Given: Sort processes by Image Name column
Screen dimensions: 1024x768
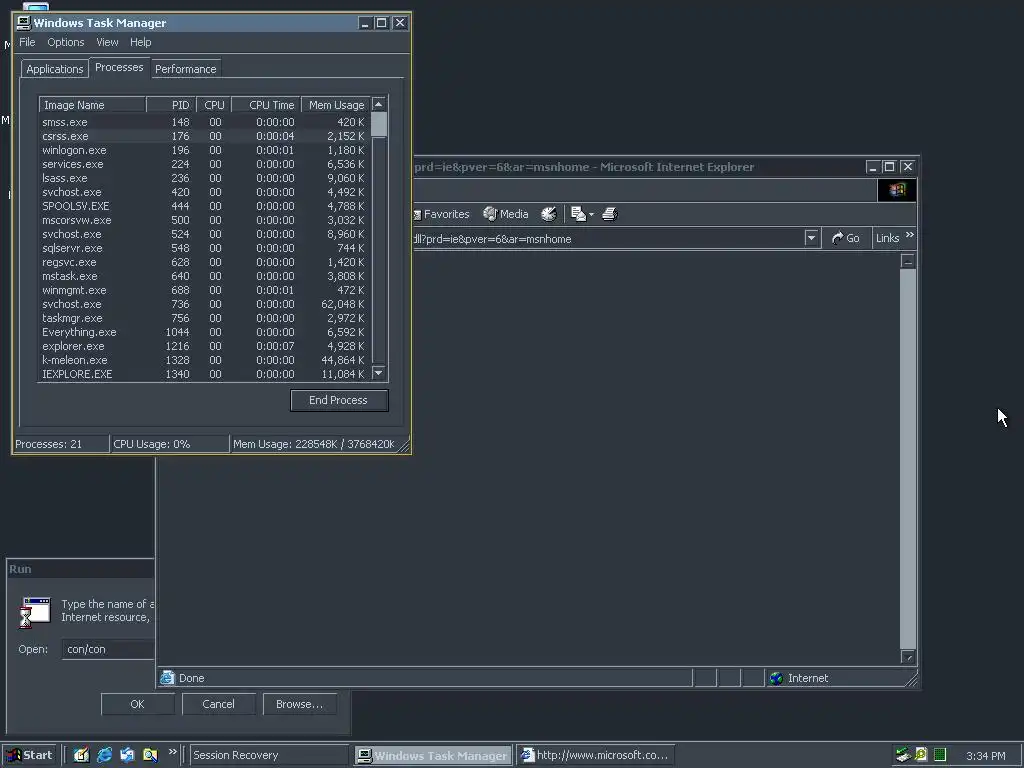Looking at the screenshot, I should [92, 105].
